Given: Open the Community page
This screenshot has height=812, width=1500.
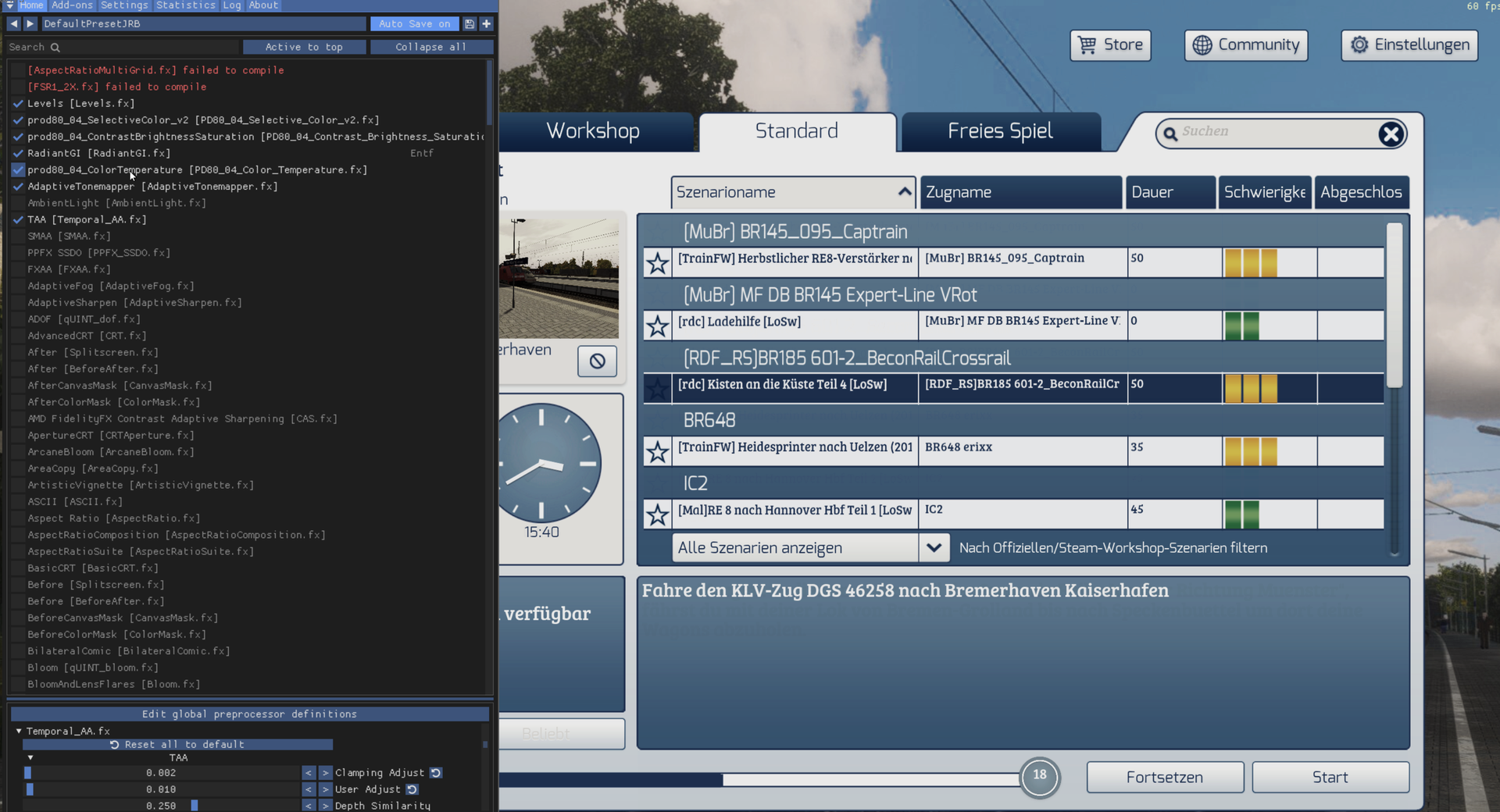Looking at the screenshot, I should click(1246, 45).
